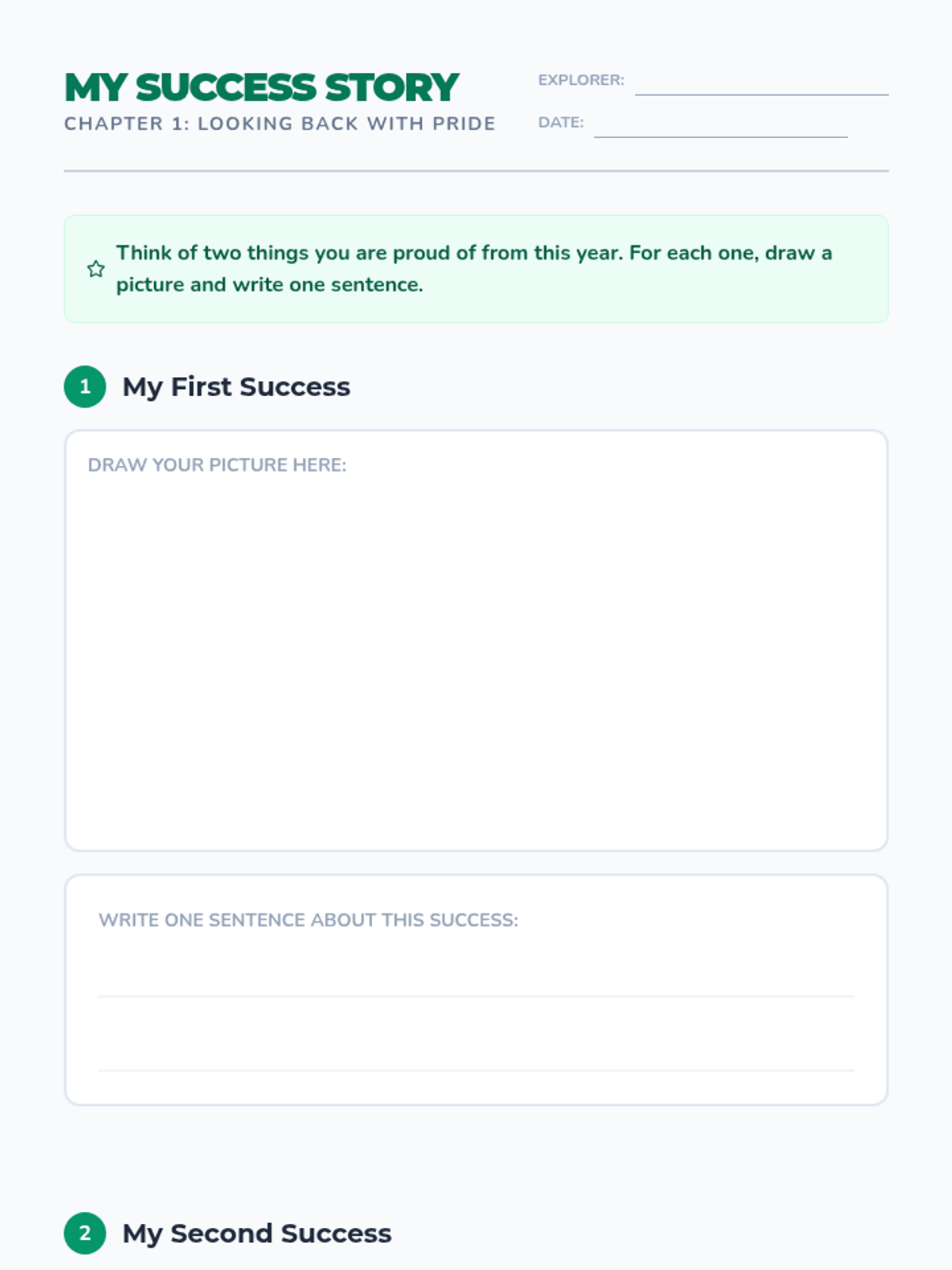The image size is (952, 1270).
Task: Click inside the first success drawing area
Action: pos(476,659)
